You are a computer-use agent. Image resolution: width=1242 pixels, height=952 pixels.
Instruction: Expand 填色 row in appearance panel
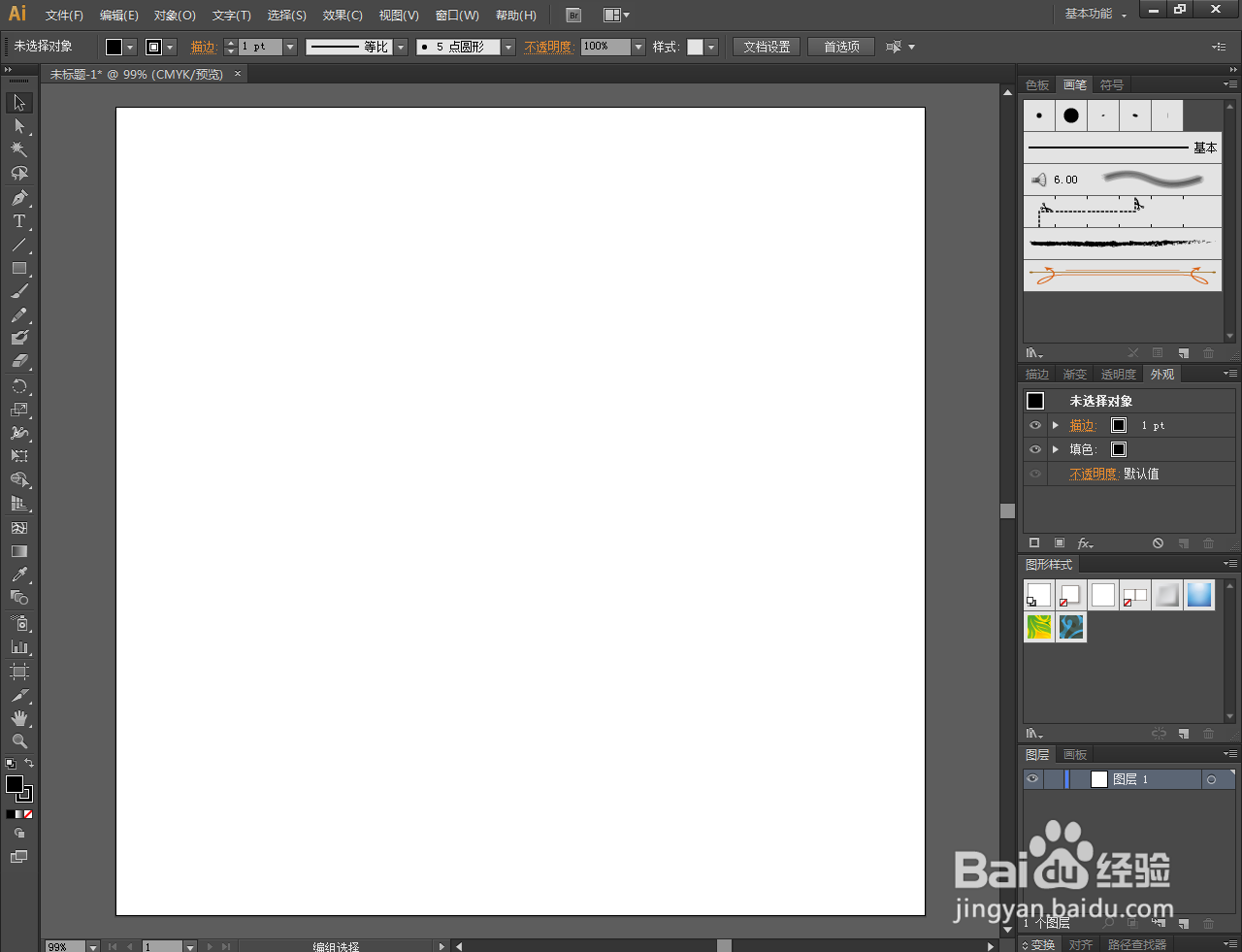pyautogui.click(x=1056, y=449)
